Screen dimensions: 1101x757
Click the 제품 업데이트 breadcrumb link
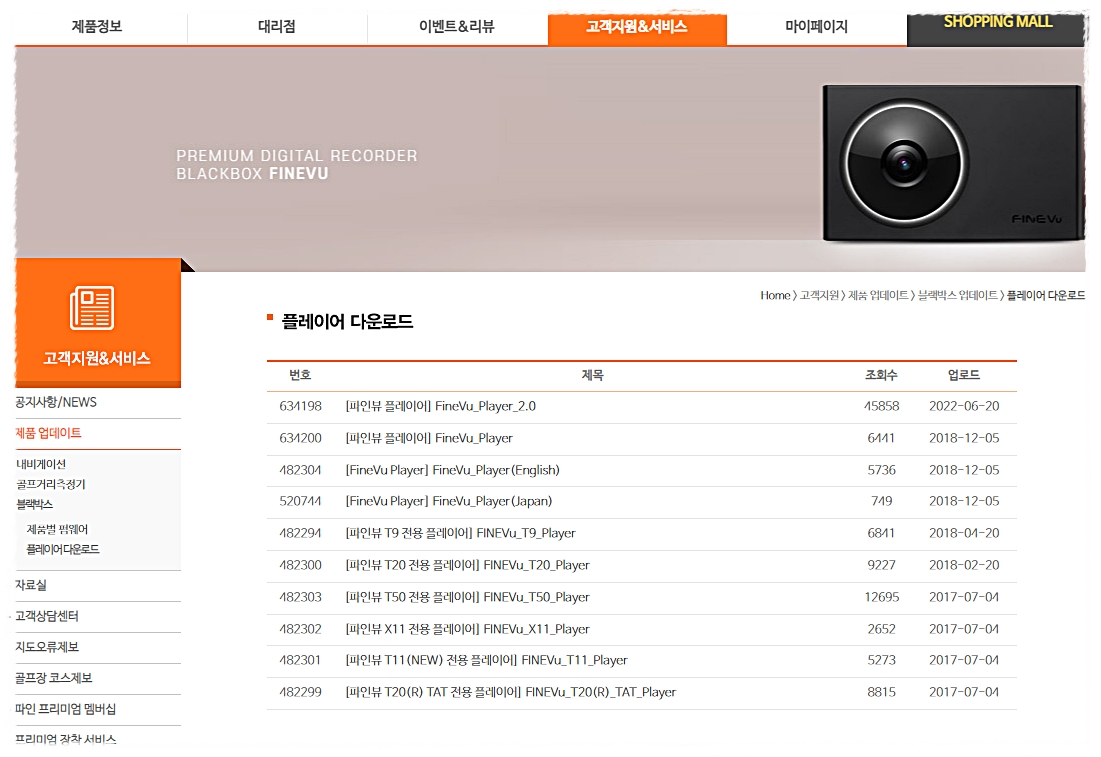[x=878, y=296]
